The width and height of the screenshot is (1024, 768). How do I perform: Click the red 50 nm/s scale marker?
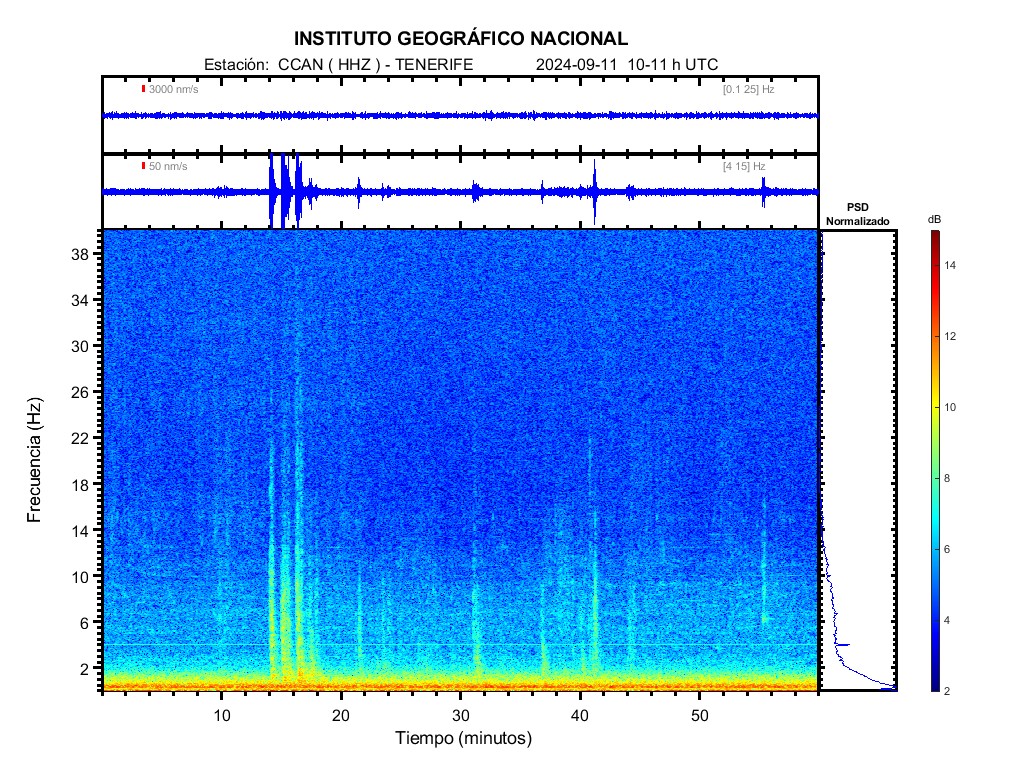coord(144,166)
